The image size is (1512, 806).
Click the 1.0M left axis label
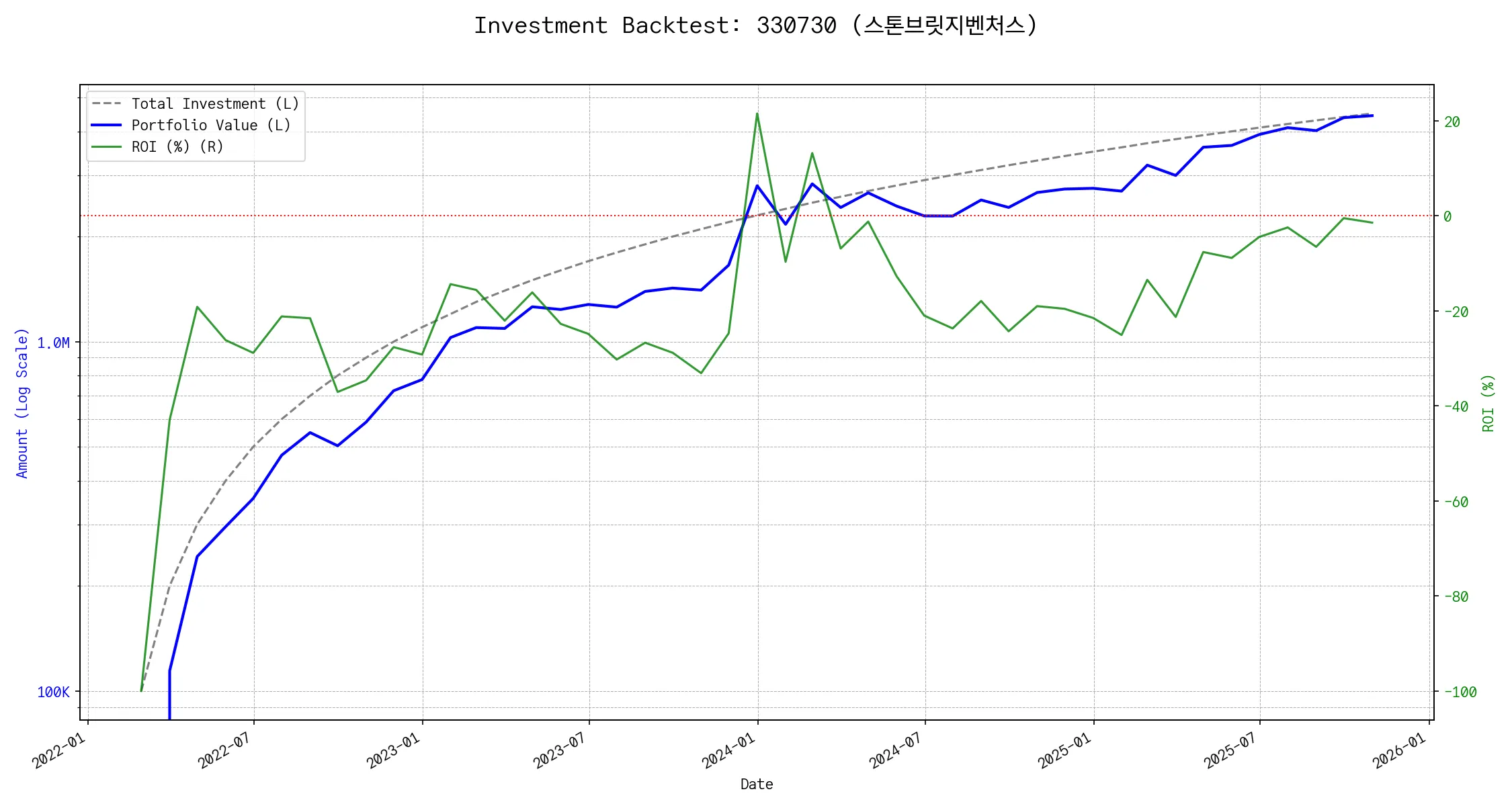pyautogui.click(x=53, y=343)
